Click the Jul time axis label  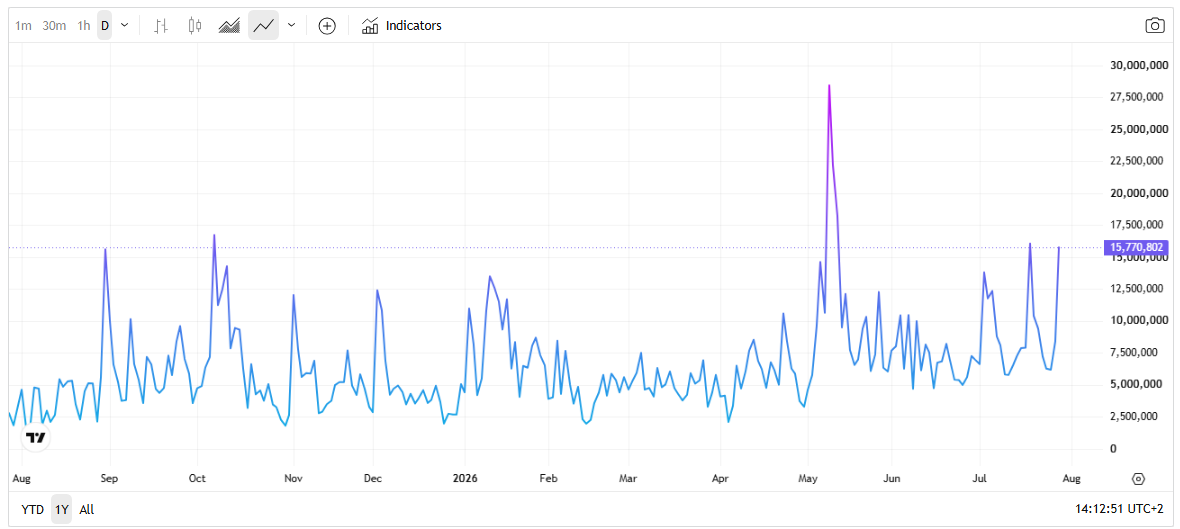point(980,479)
